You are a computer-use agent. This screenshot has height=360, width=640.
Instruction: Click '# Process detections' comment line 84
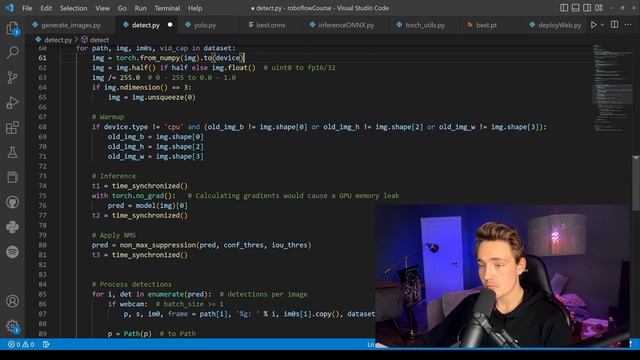(x=131, y=284)
